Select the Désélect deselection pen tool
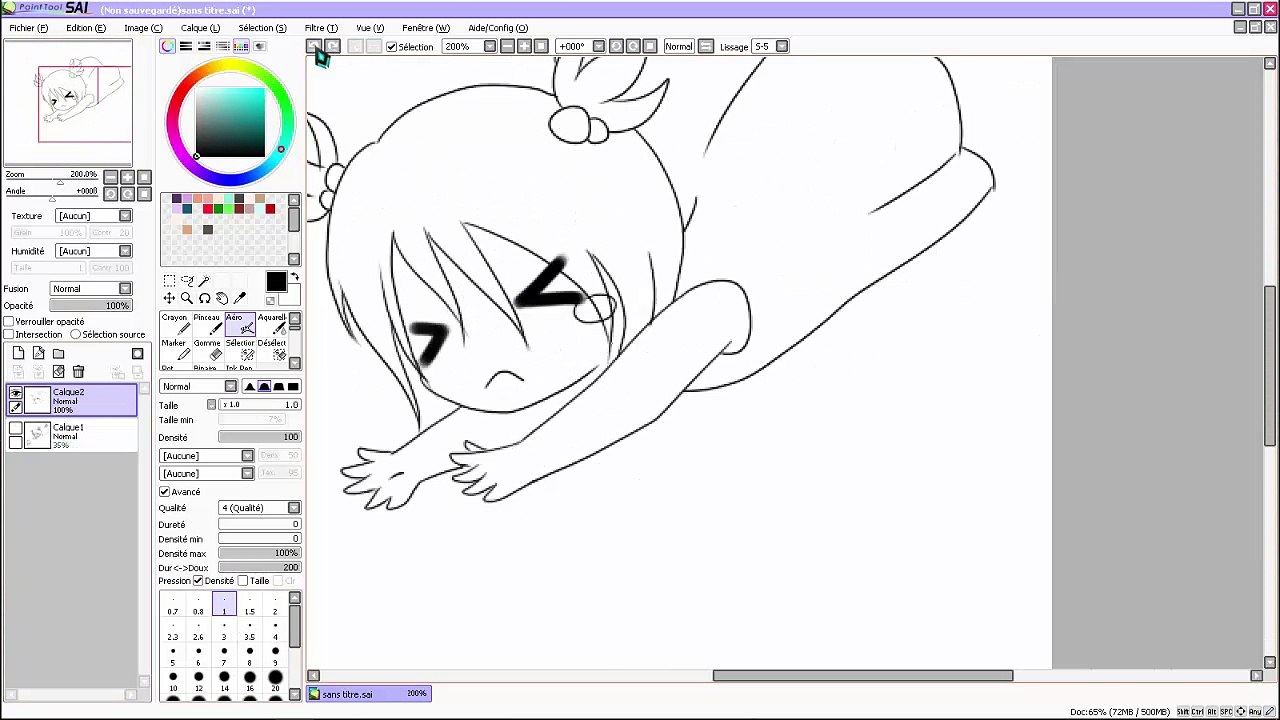Screen dimensions: 1280x720 pyautogui.click(x=272, y=350)
